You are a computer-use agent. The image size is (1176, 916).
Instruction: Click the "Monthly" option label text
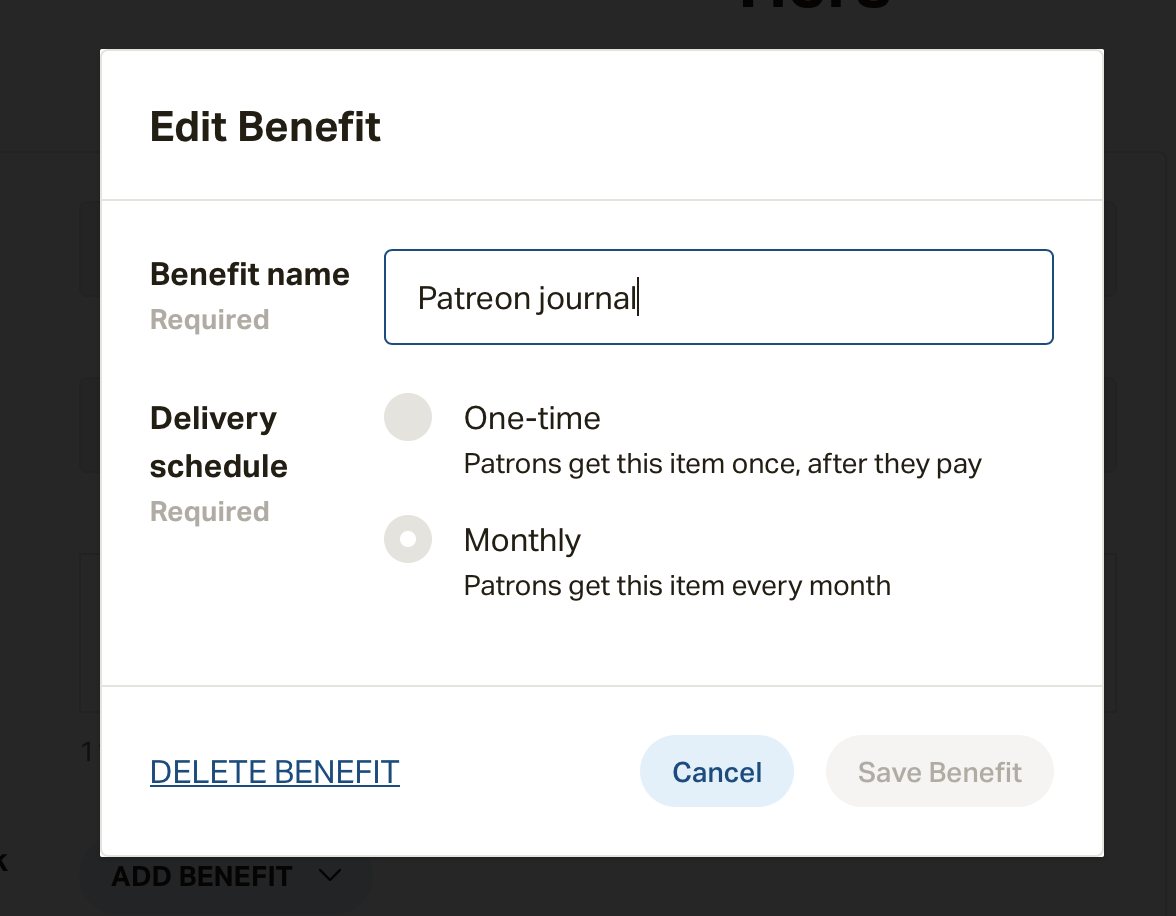pyautogui.click(x=522, y=540)
